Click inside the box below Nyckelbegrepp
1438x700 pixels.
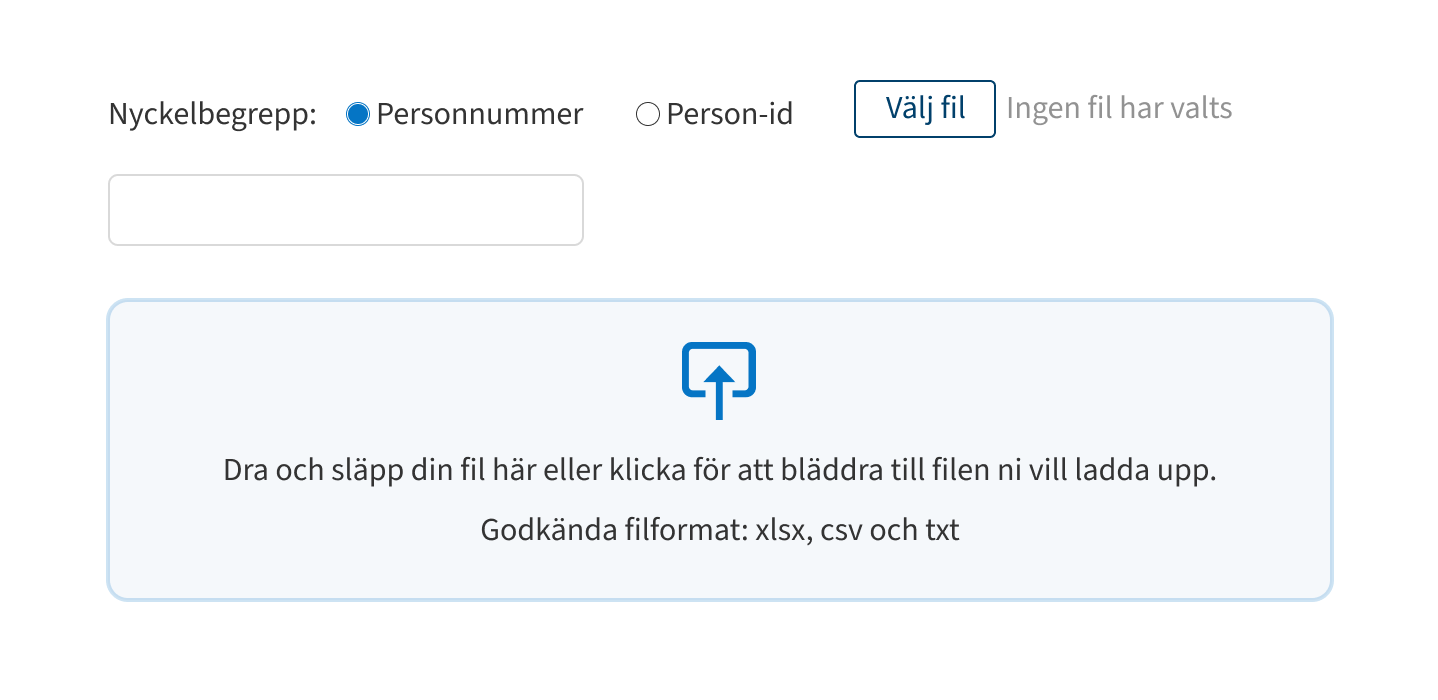[345, 210]
